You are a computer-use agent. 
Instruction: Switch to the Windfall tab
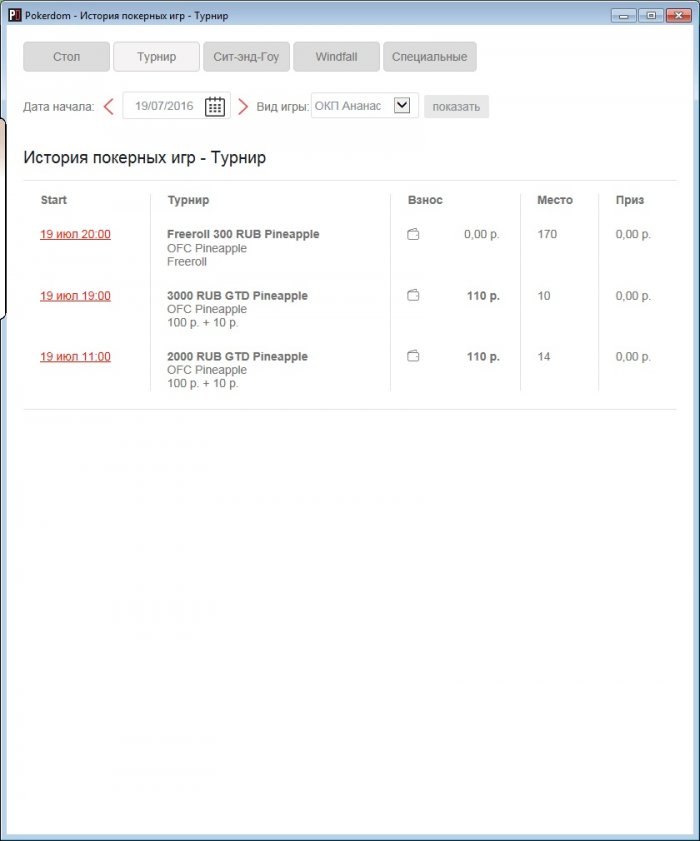336,57
